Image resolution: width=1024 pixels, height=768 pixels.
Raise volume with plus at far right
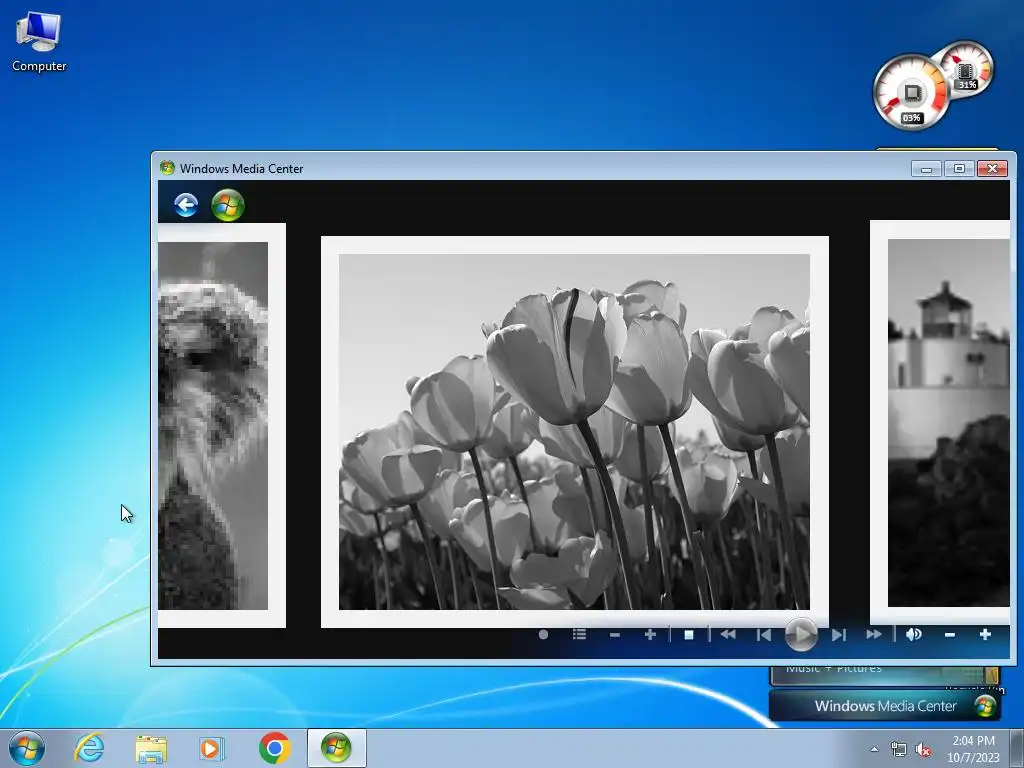pos(985,634)
